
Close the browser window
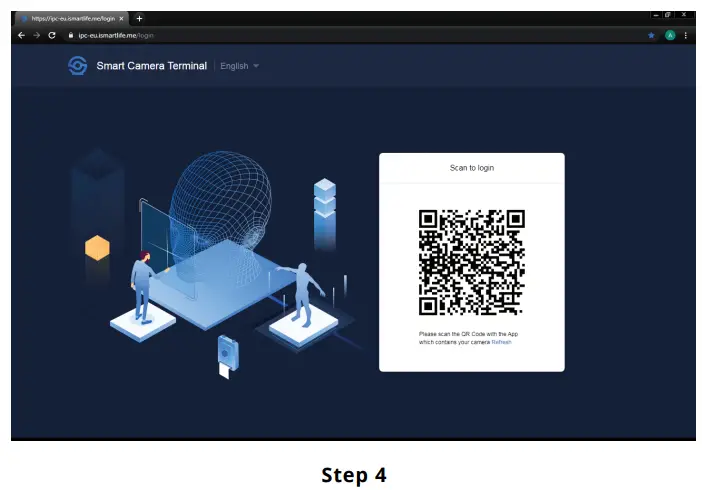pyautogui.click(x=684, y=15)
